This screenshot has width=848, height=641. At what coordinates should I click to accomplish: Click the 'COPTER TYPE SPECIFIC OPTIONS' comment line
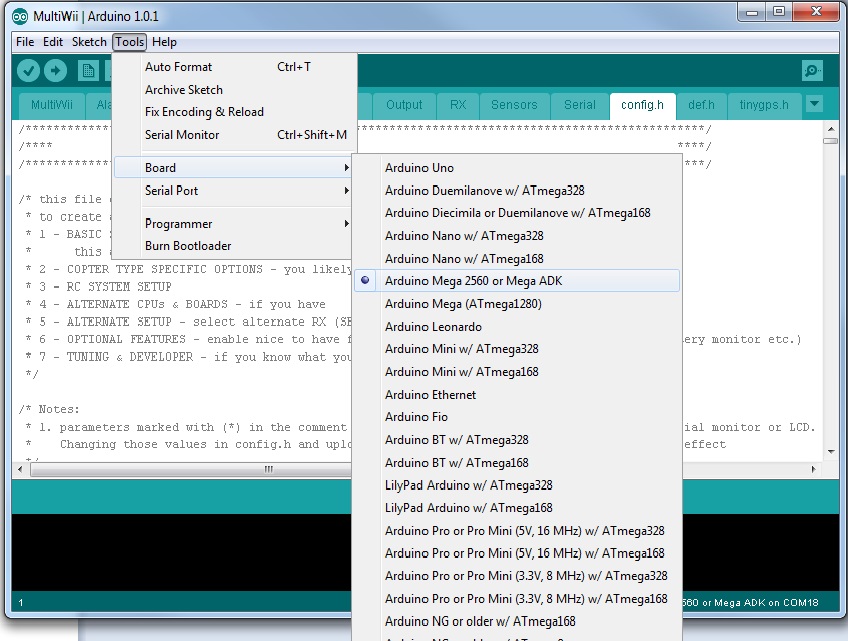[188, 269]
